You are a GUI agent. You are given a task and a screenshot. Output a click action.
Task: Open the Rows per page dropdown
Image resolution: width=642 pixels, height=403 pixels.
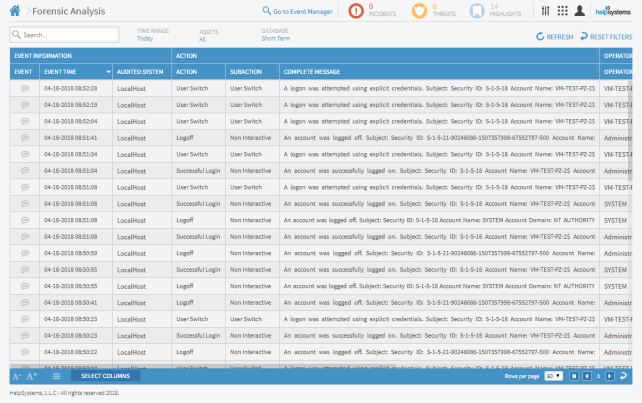click(x=554, y=376)
